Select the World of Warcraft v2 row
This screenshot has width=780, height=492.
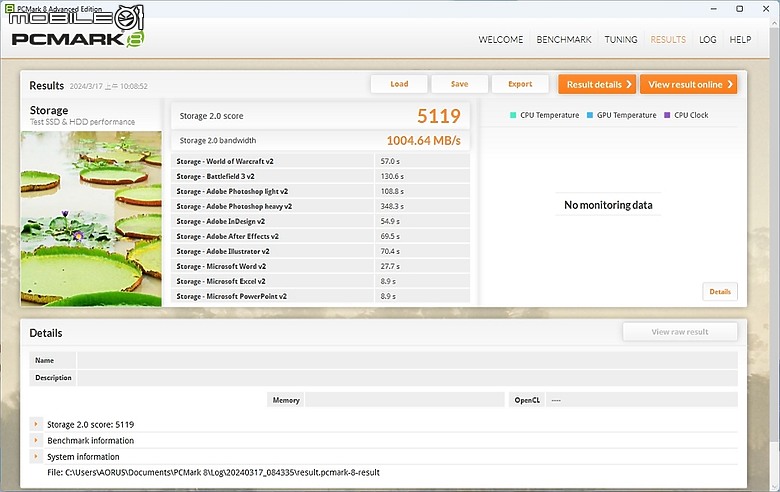click(321, 161)
